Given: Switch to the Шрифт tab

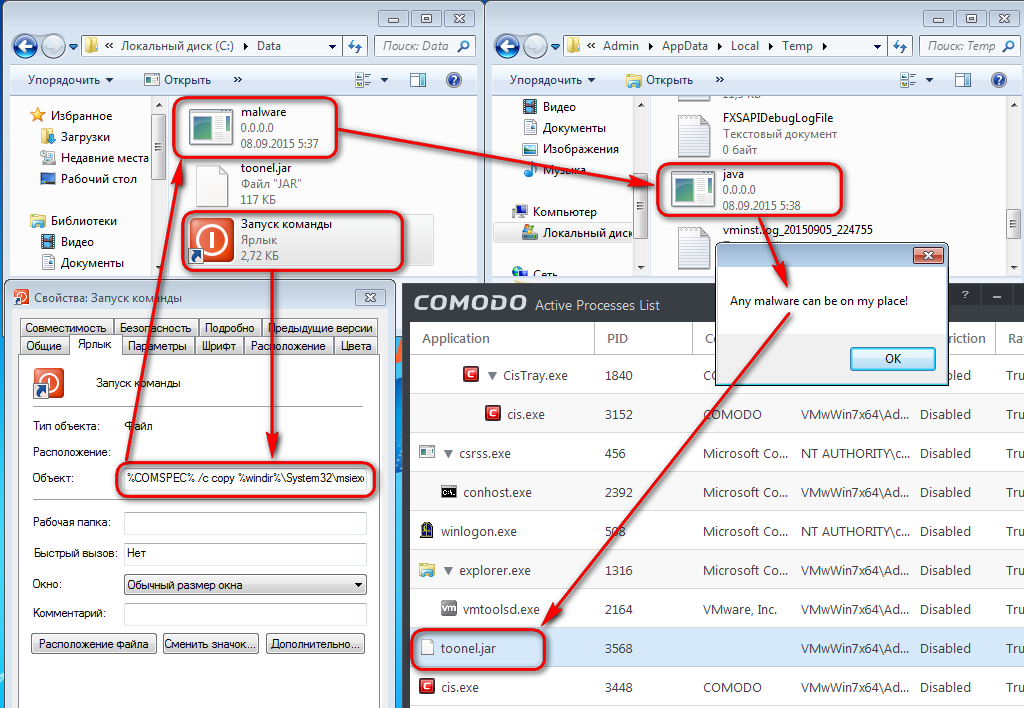Looking at the screenshot, I should pos(219,346).
